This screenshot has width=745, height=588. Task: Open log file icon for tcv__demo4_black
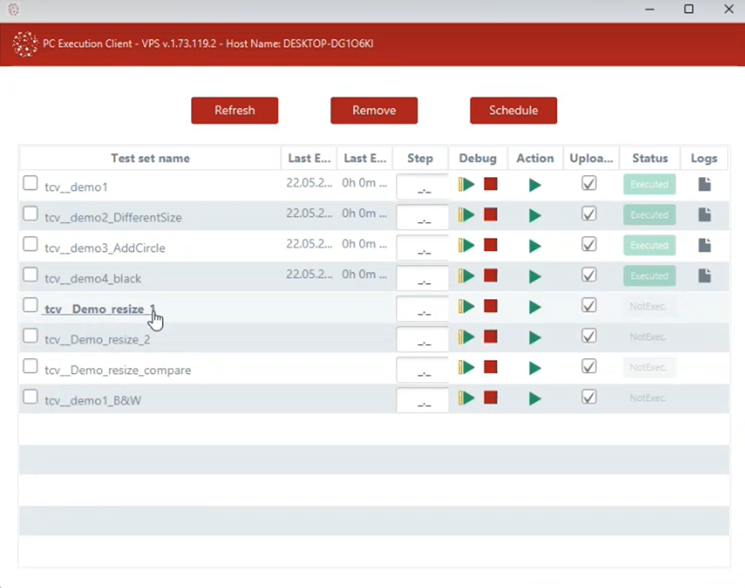point(705,276)
